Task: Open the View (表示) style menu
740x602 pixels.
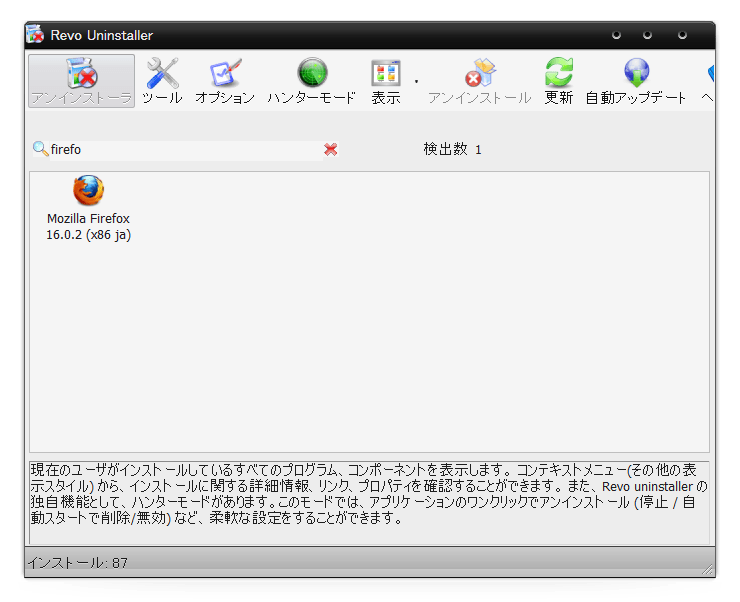Action: coord(386,81)
